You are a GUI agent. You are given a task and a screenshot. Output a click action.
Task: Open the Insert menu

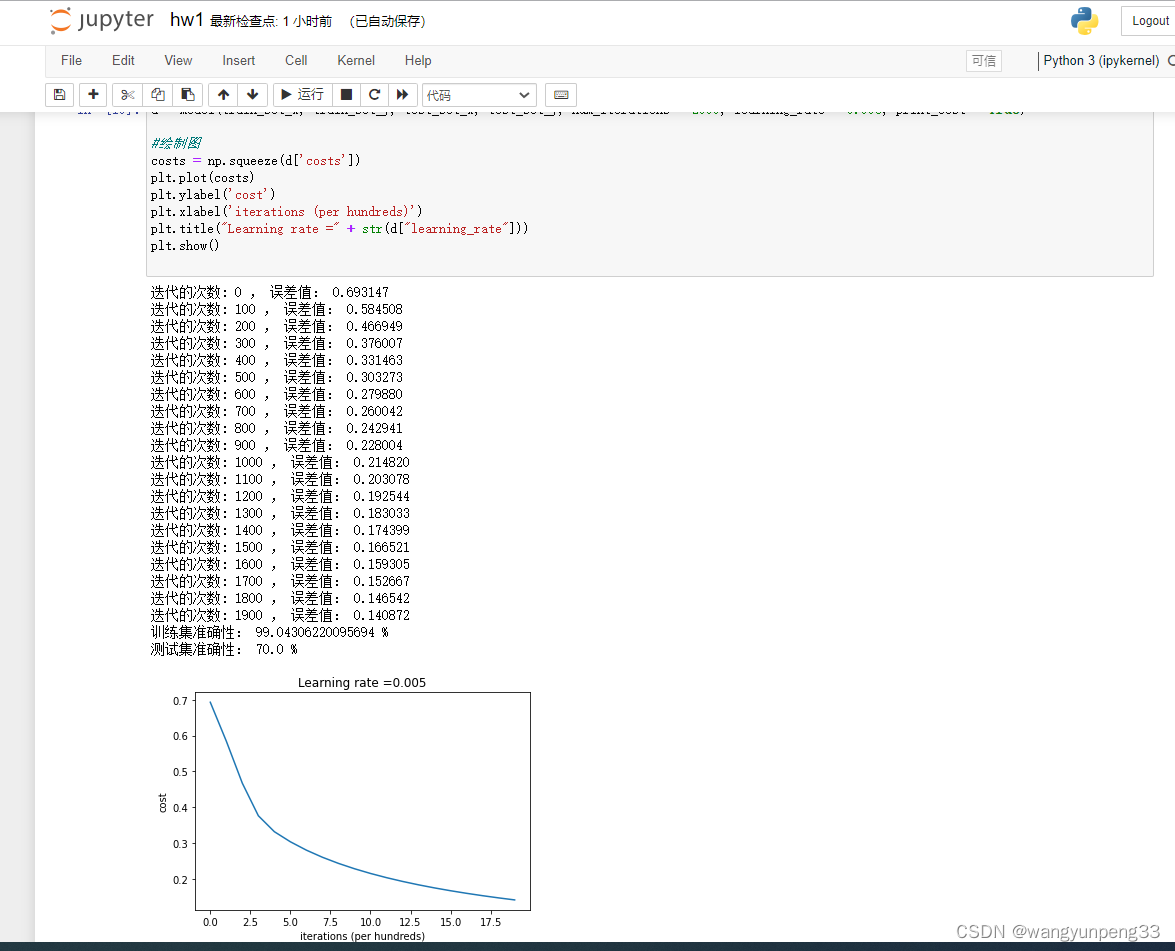tap(238, 61)
